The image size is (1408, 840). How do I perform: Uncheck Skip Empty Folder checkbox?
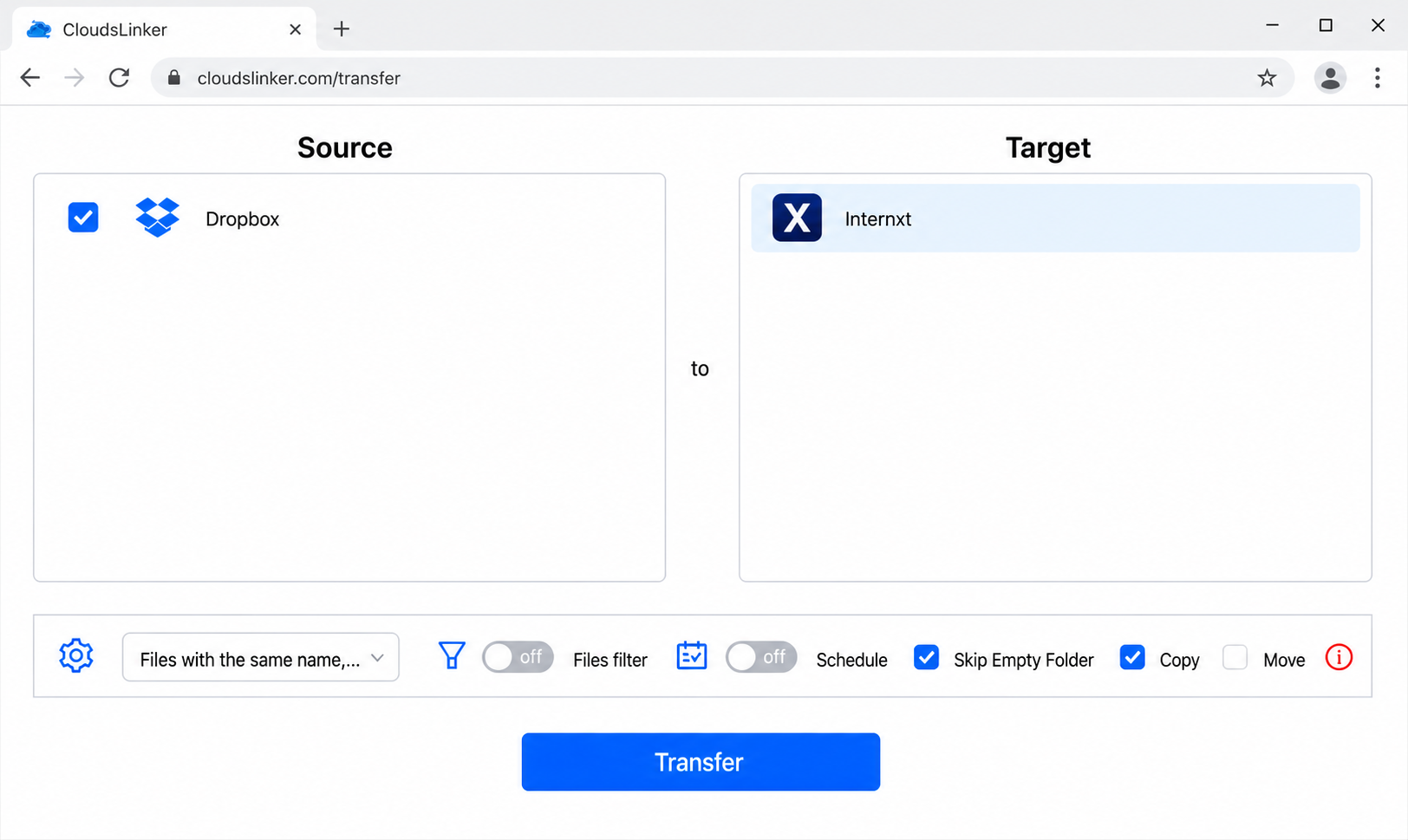coord(926,658)
